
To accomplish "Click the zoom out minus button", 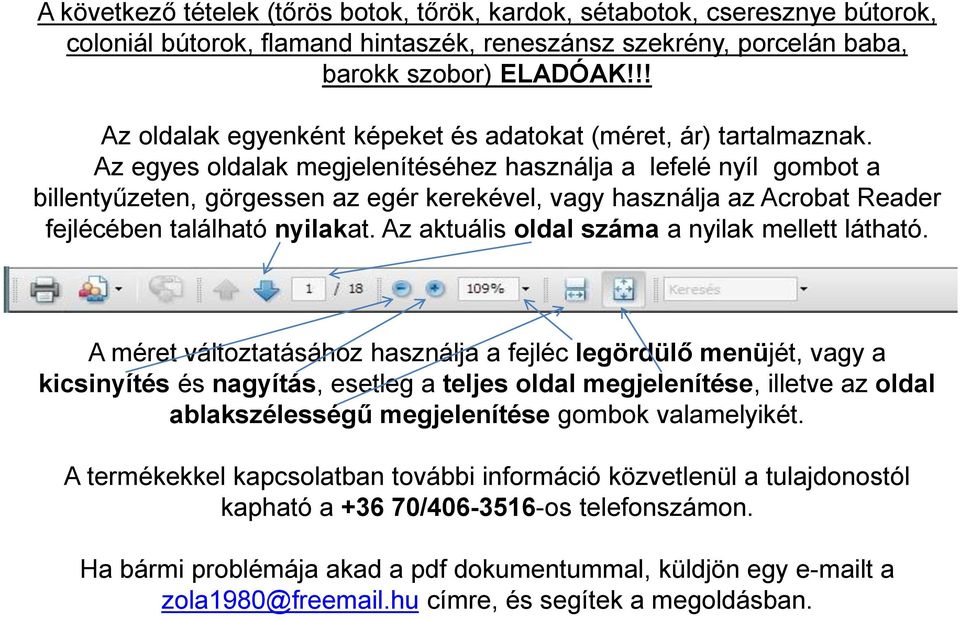I will (x=401, y=288).
